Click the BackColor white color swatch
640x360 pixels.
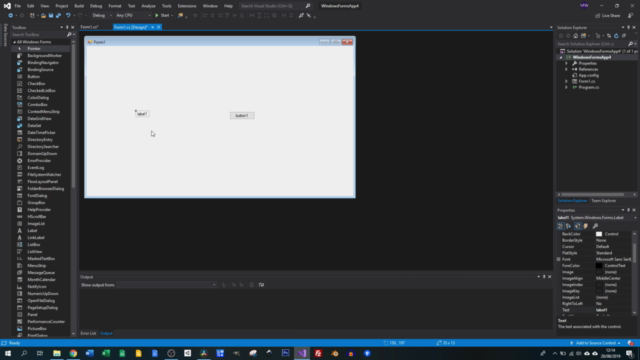click(599, 234)
